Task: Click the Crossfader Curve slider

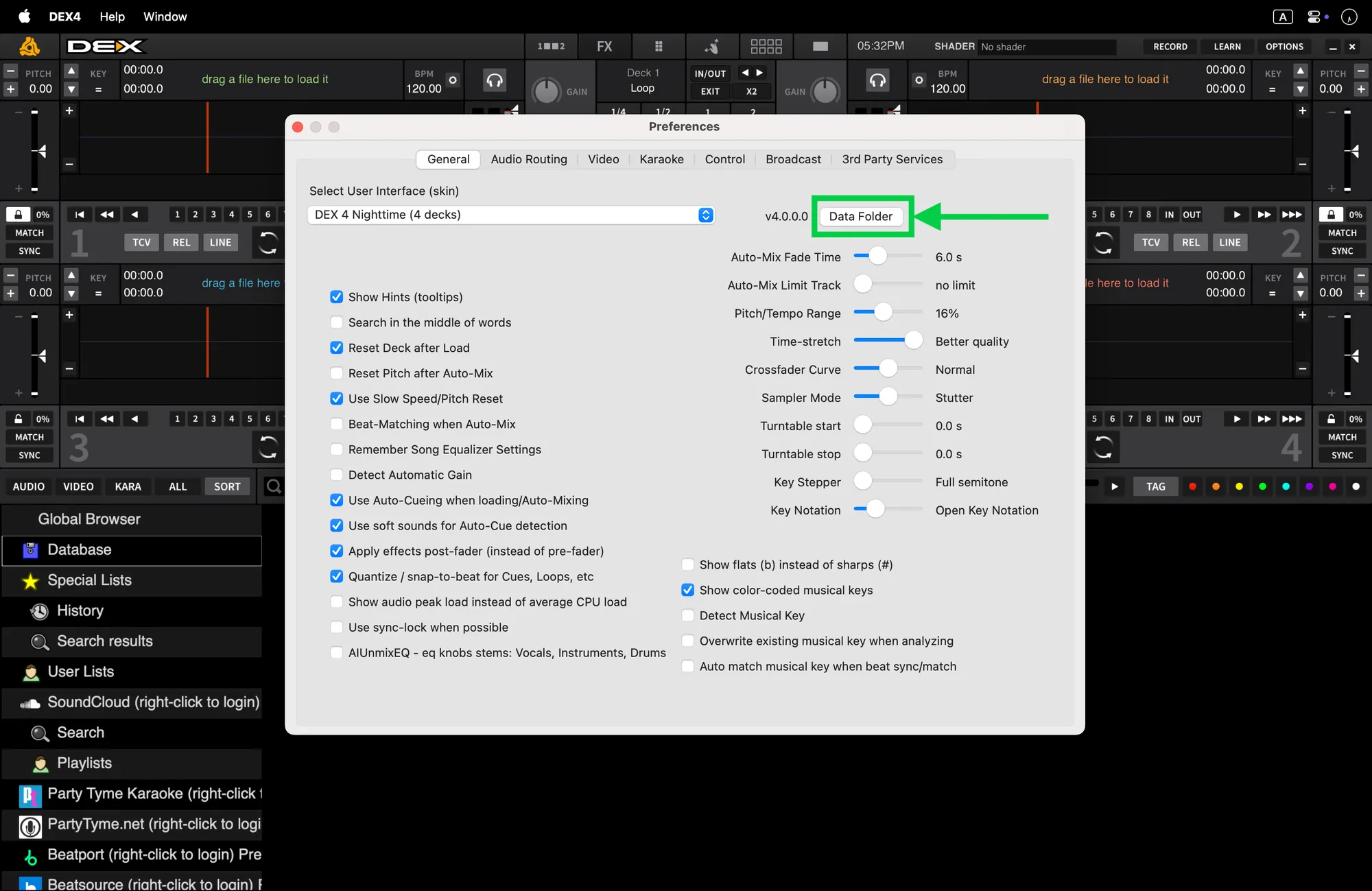Action: 888,369
